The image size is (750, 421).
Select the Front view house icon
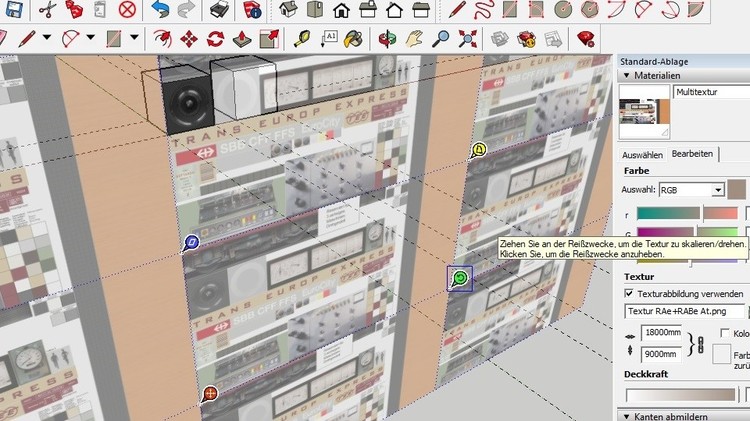[341, 10]
